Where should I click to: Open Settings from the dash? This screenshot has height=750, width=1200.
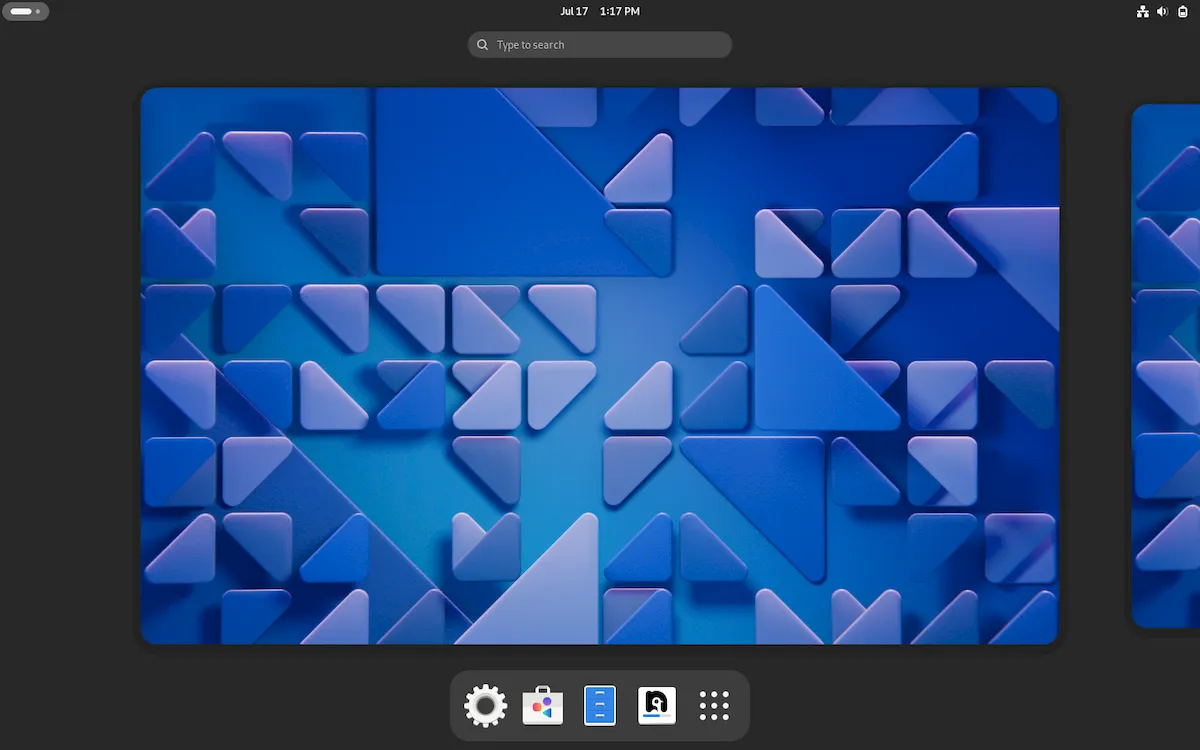(485, 706)
